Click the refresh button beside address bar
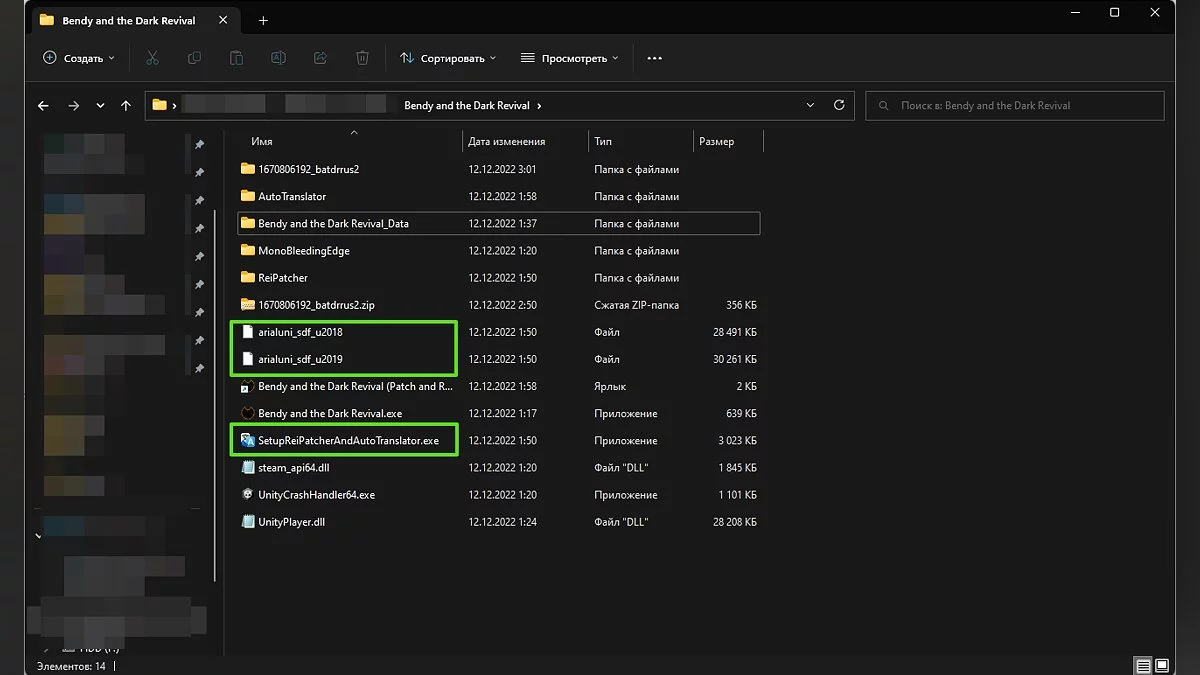 click(839, 105)
